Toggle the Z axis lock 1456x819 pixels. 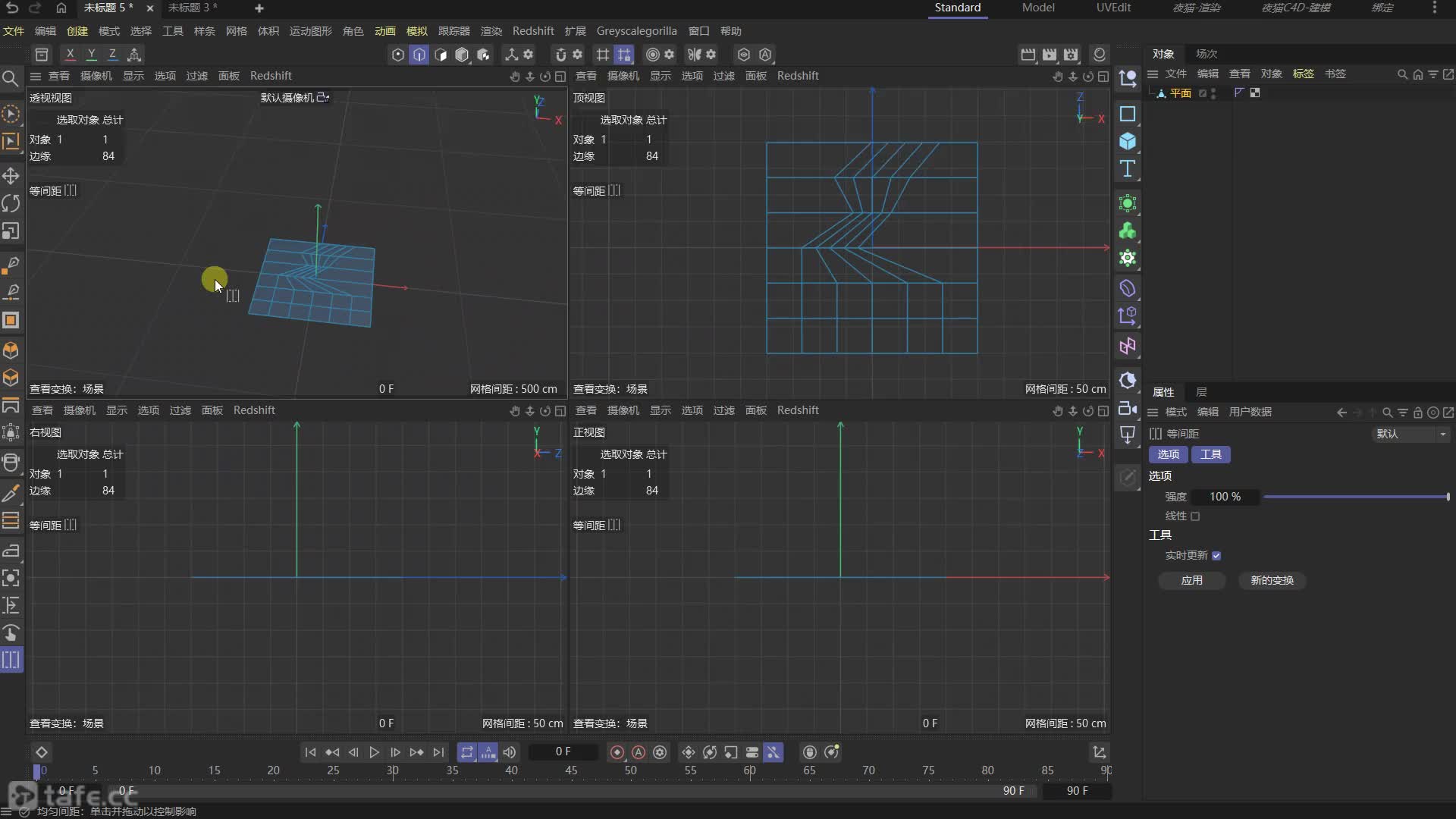click(112, 55)
